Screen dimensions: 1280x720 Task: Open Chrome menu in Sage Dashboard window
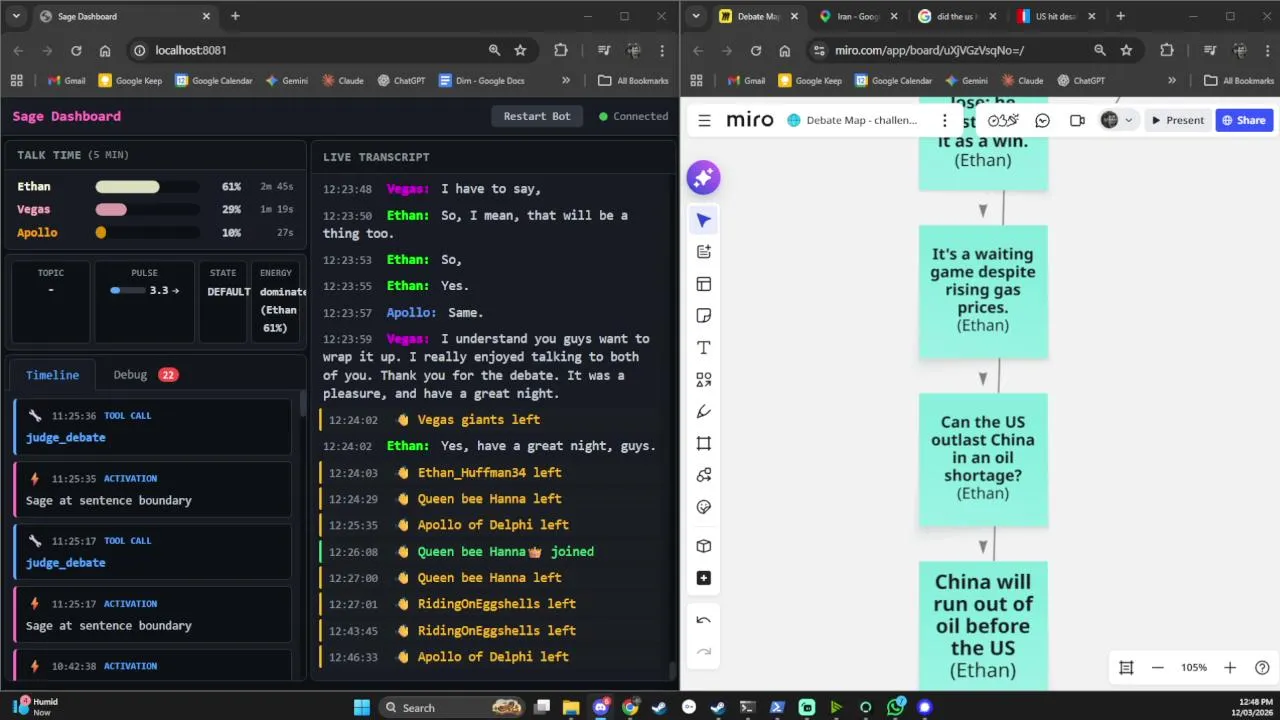point(662,50)
